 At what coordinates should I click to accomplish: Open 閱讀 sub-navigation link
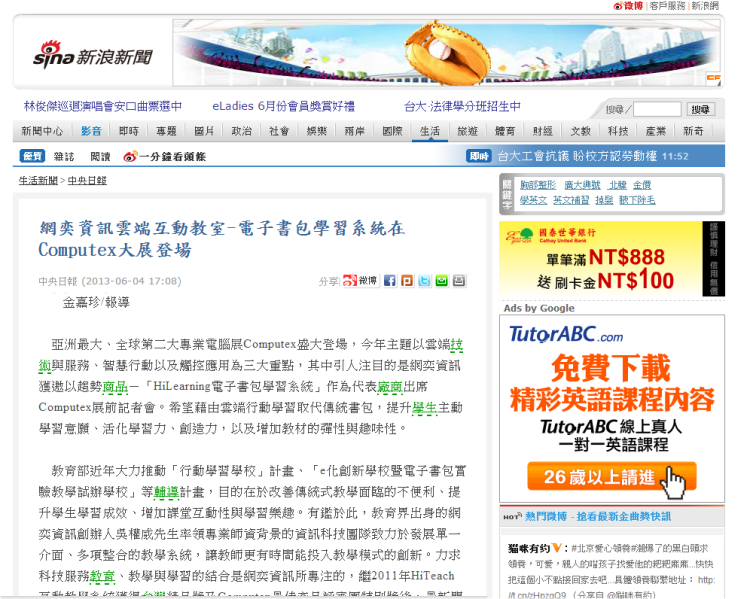pyautogui.click(x=100, y=156)
